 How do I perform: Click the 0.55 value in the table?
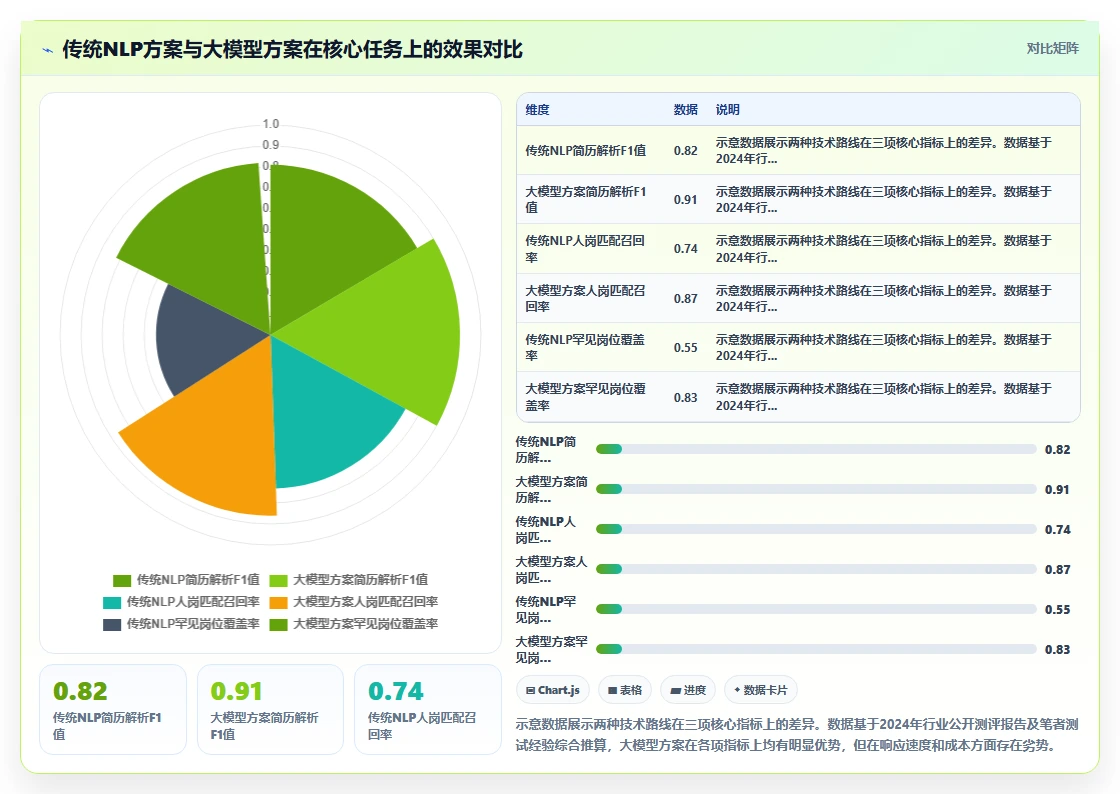[685, 347]
